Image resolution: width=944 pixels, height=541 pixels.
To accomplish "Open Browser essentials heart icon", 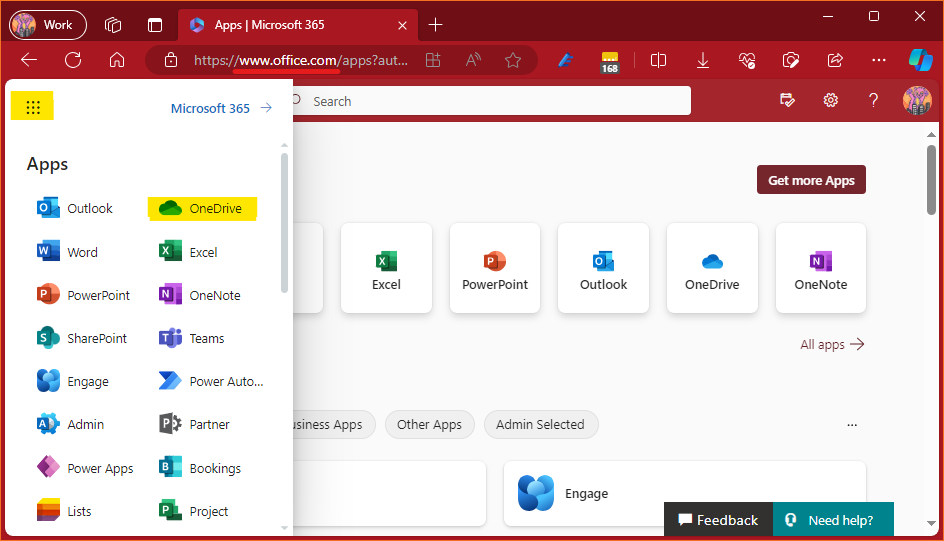I will coord(747,60).
